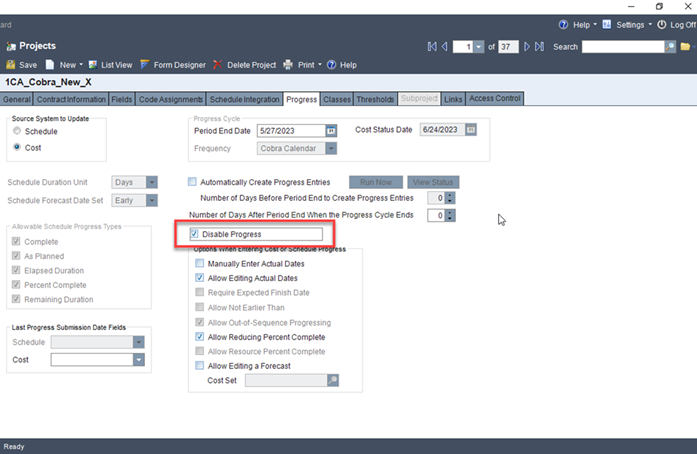Go to the next project record
Viewport: 697px width, 454px height.
click(x=526, y=47)
